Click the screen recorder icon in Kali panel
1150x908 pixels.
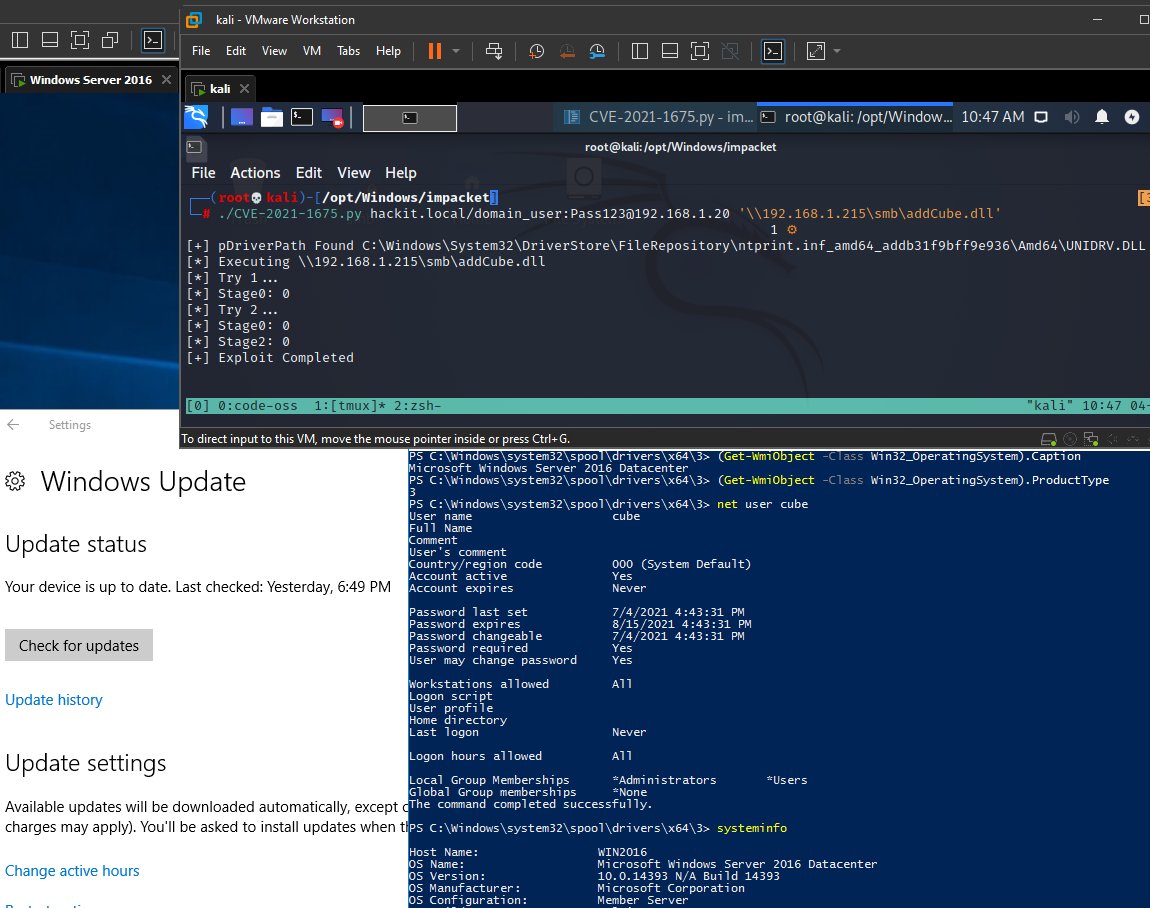coord(332,117)
